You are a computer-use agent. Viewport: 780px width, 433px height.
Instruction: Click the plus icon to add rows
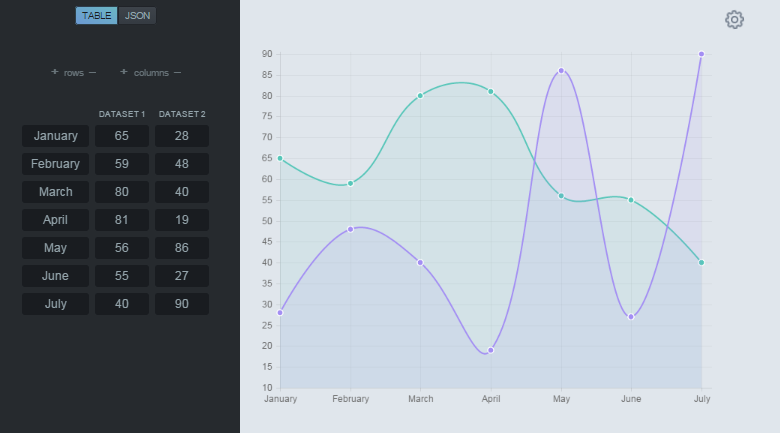(54, 72)
